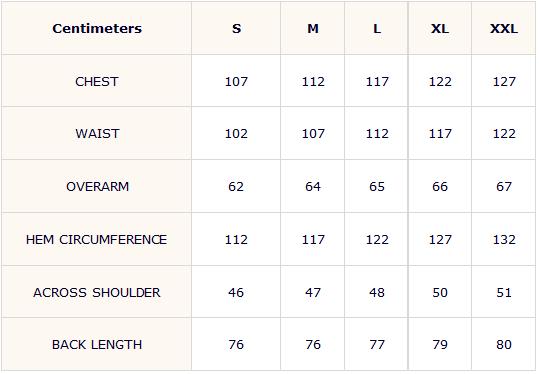Click the L size column header
Image resolution: width=539 pixels, height=374 pixels.
(x=377, y=28)
